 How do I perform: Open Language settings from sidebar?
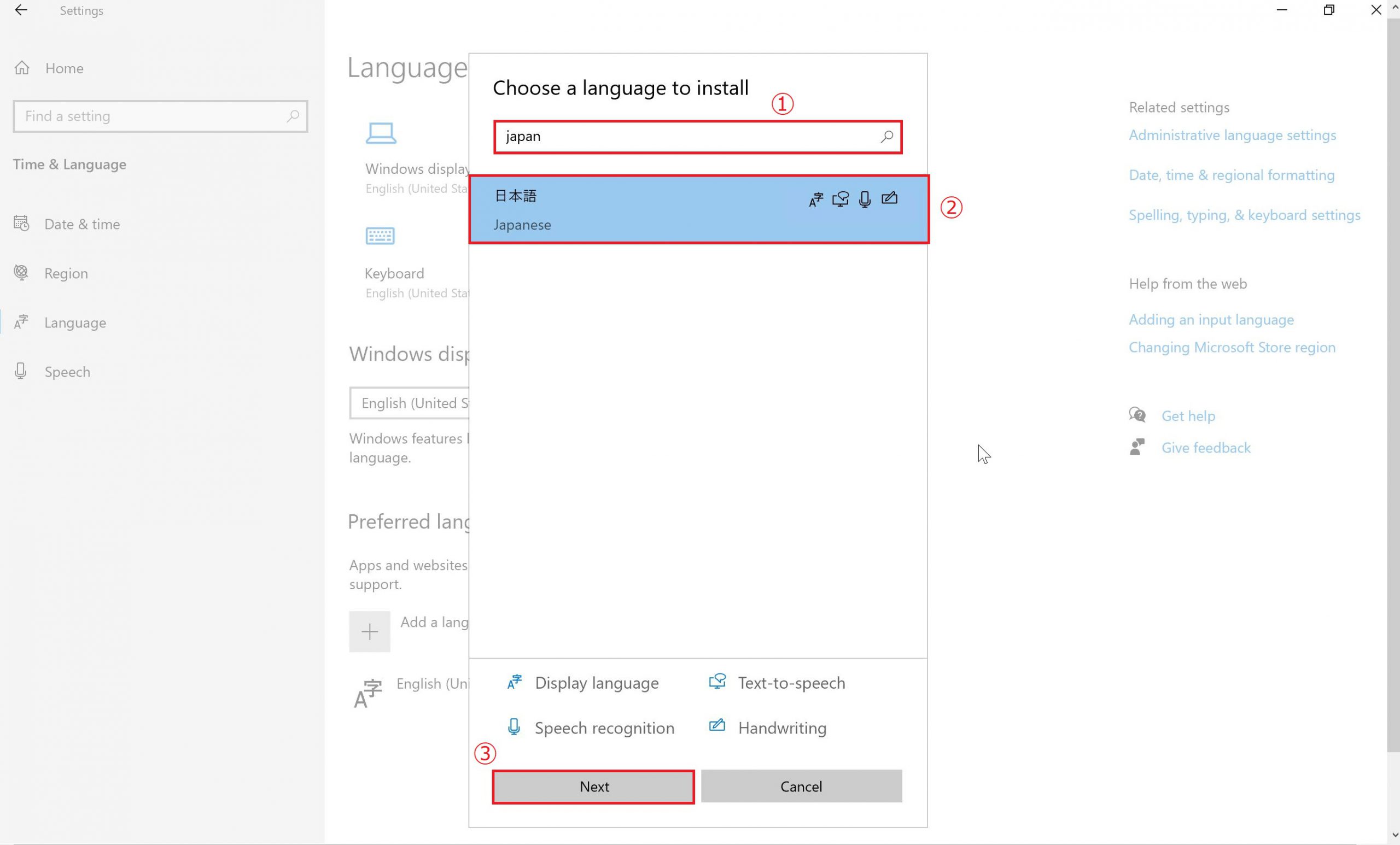click(x=75, y=322)
